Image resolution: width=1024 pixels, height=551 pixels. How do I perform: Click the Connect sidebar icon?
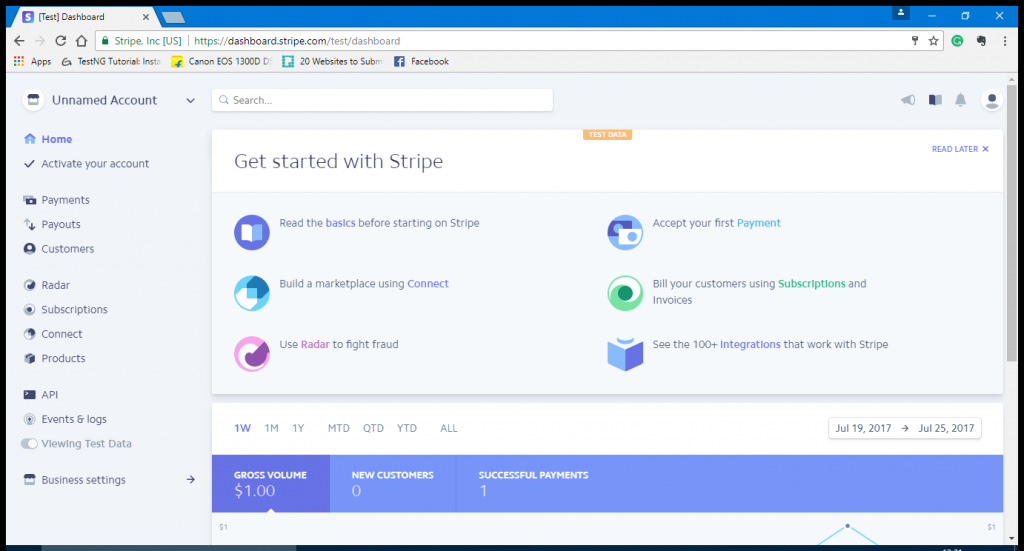(x=29, y=334)
